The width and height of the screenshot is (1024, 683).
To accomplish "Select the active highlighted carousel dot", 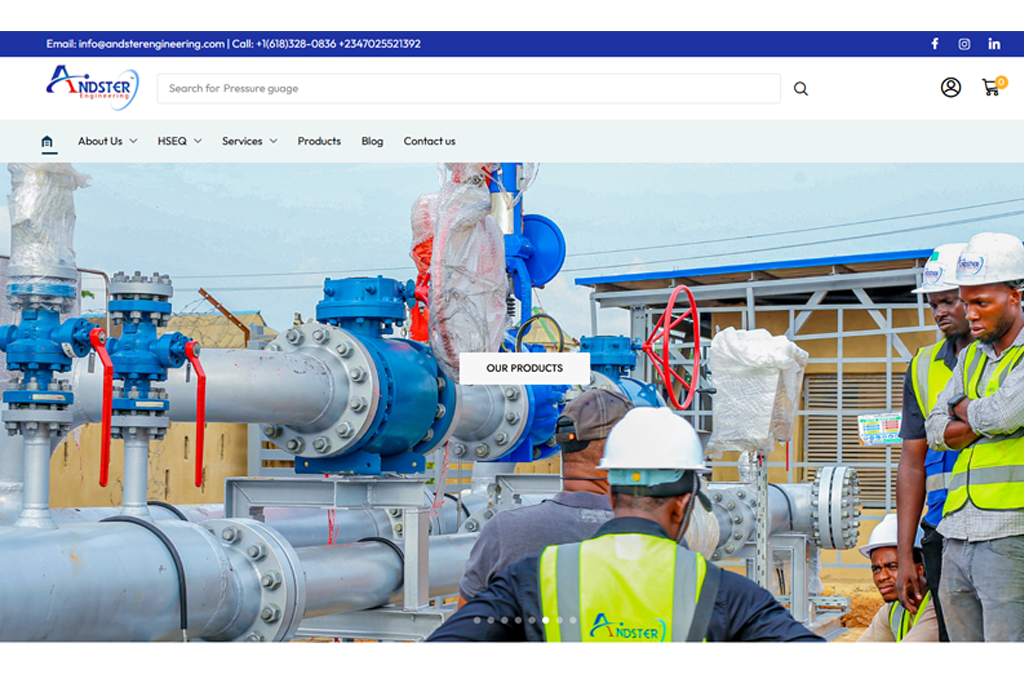I will pyautogui.click(x=546, y=620).
